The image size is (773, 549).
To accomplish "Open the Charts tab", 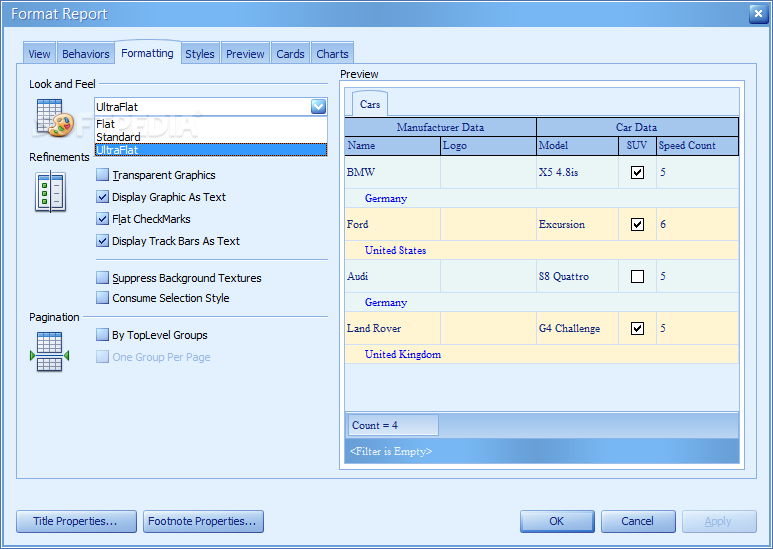I will pos(332,54).
